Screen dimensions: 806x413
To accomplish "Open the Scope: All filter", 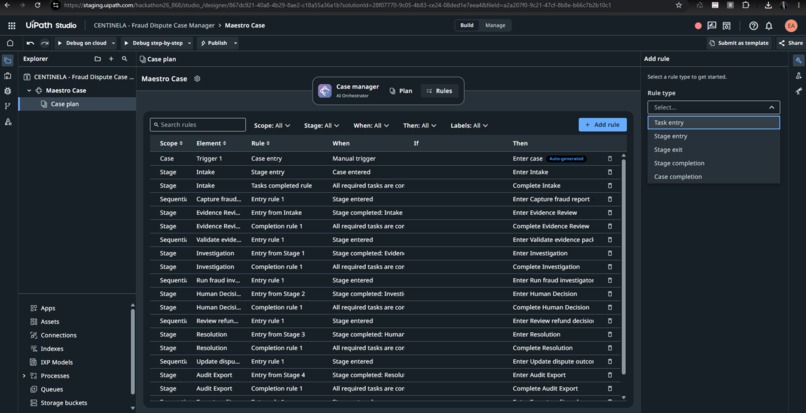I will pyautogui.click(x=272, y=125).
